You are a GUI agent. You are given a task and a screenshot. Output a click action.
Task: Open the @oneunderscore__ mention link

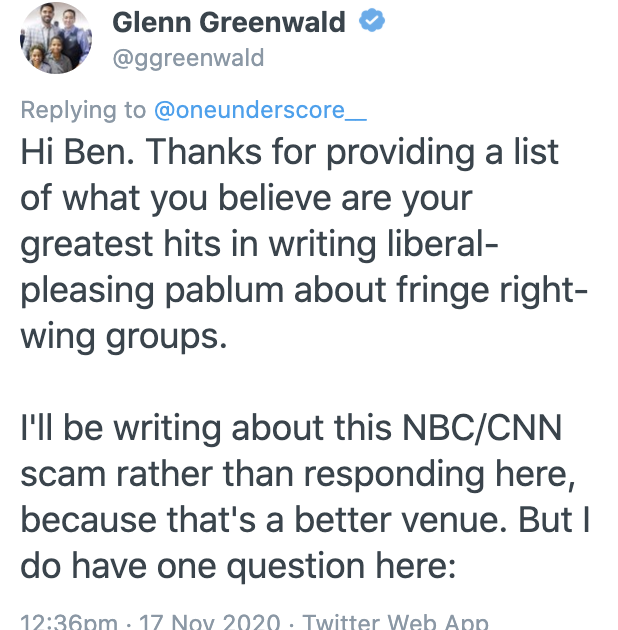pos(260,110)
